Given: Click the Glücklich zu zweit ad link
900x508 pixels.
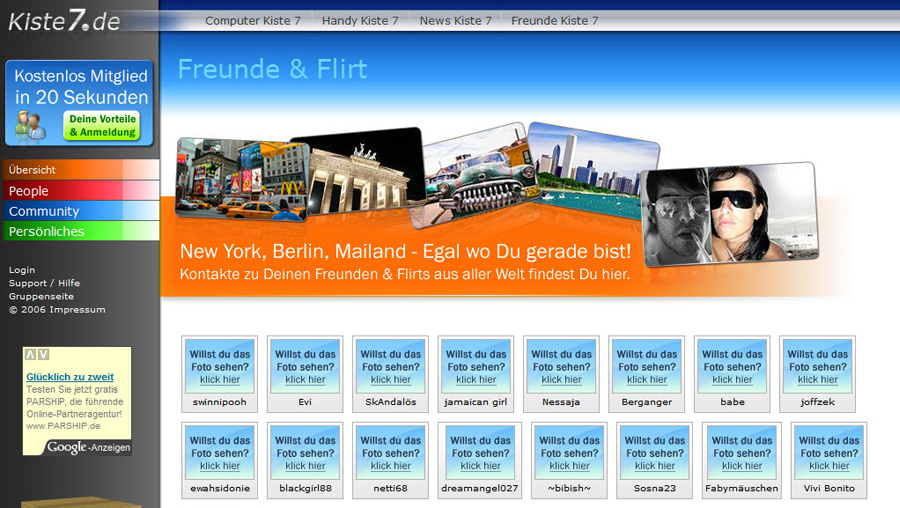Looking at the screenshot, I should pyautogui.click(x=69, y=377).
